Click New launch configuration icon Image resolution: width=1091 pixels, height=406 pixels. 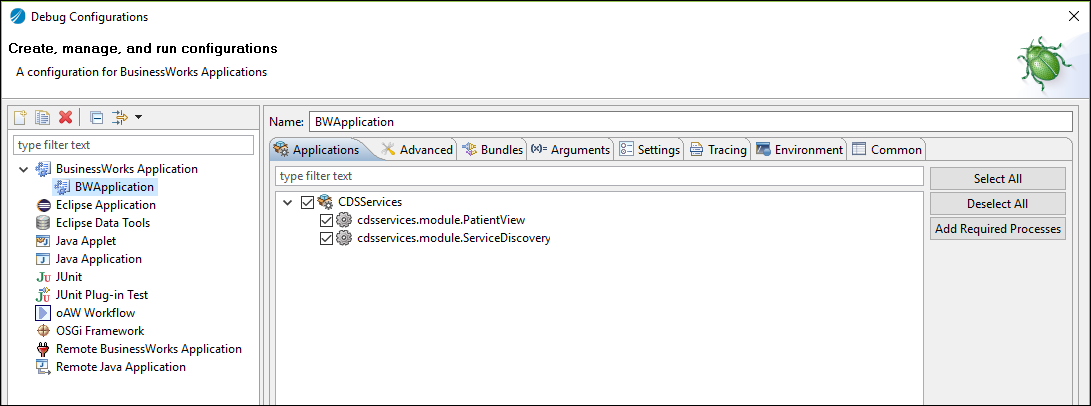coord(20,117)
